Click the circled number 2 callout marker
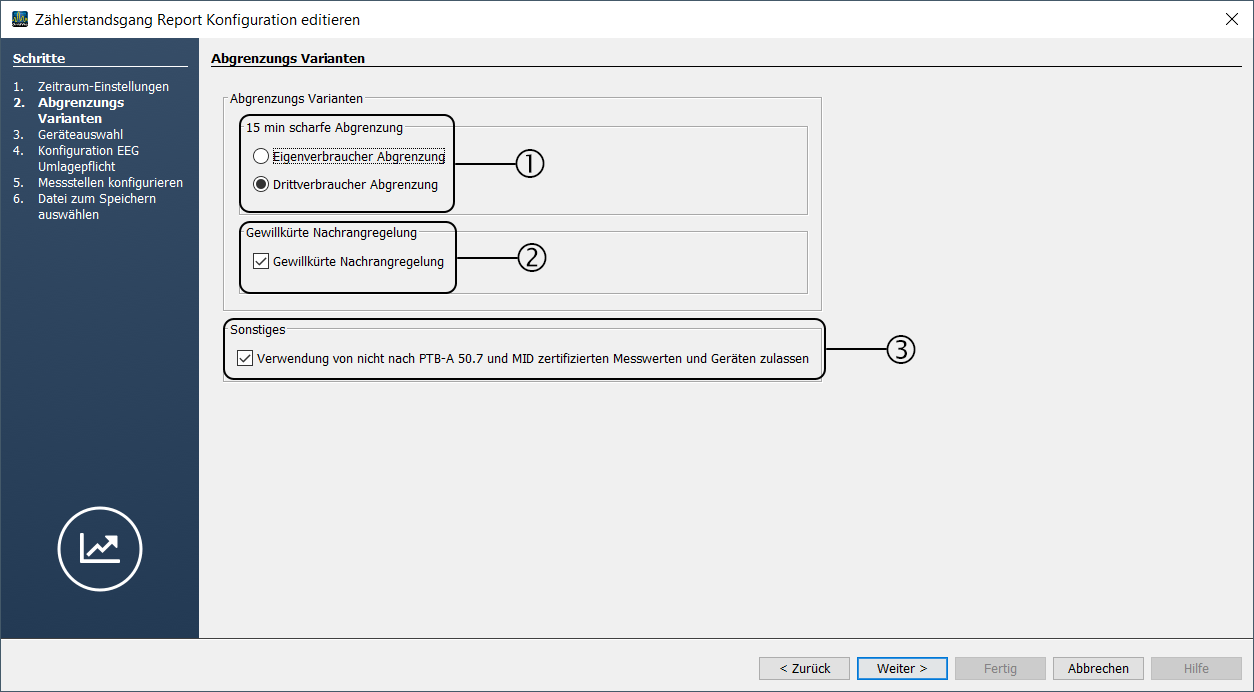Screen dimensions: 1254x692 [531, 258]
